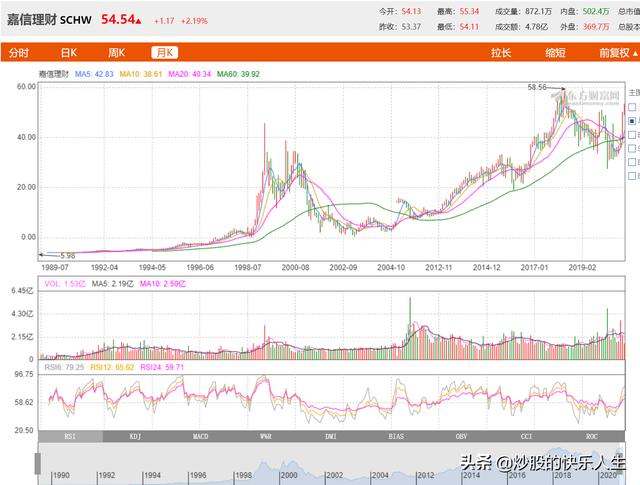Click the MA5: 42.83 legend label

point(94,74)
